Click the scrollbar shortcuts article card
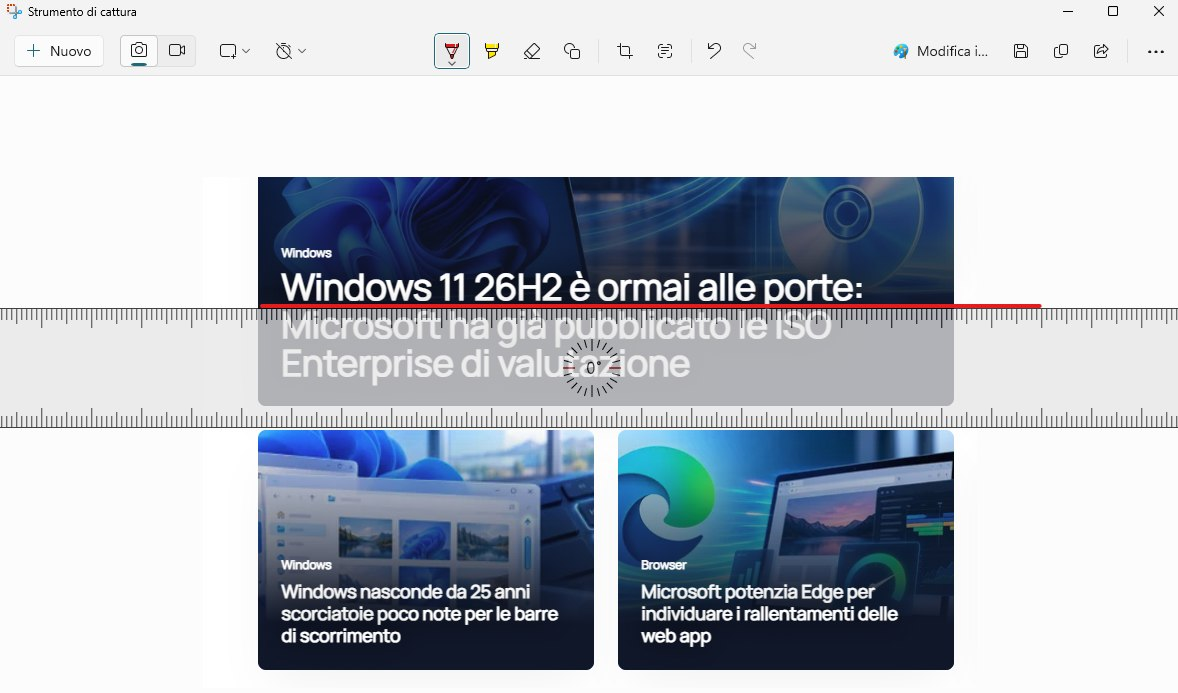Screen dimensions: 1178x693 [426, 549]
